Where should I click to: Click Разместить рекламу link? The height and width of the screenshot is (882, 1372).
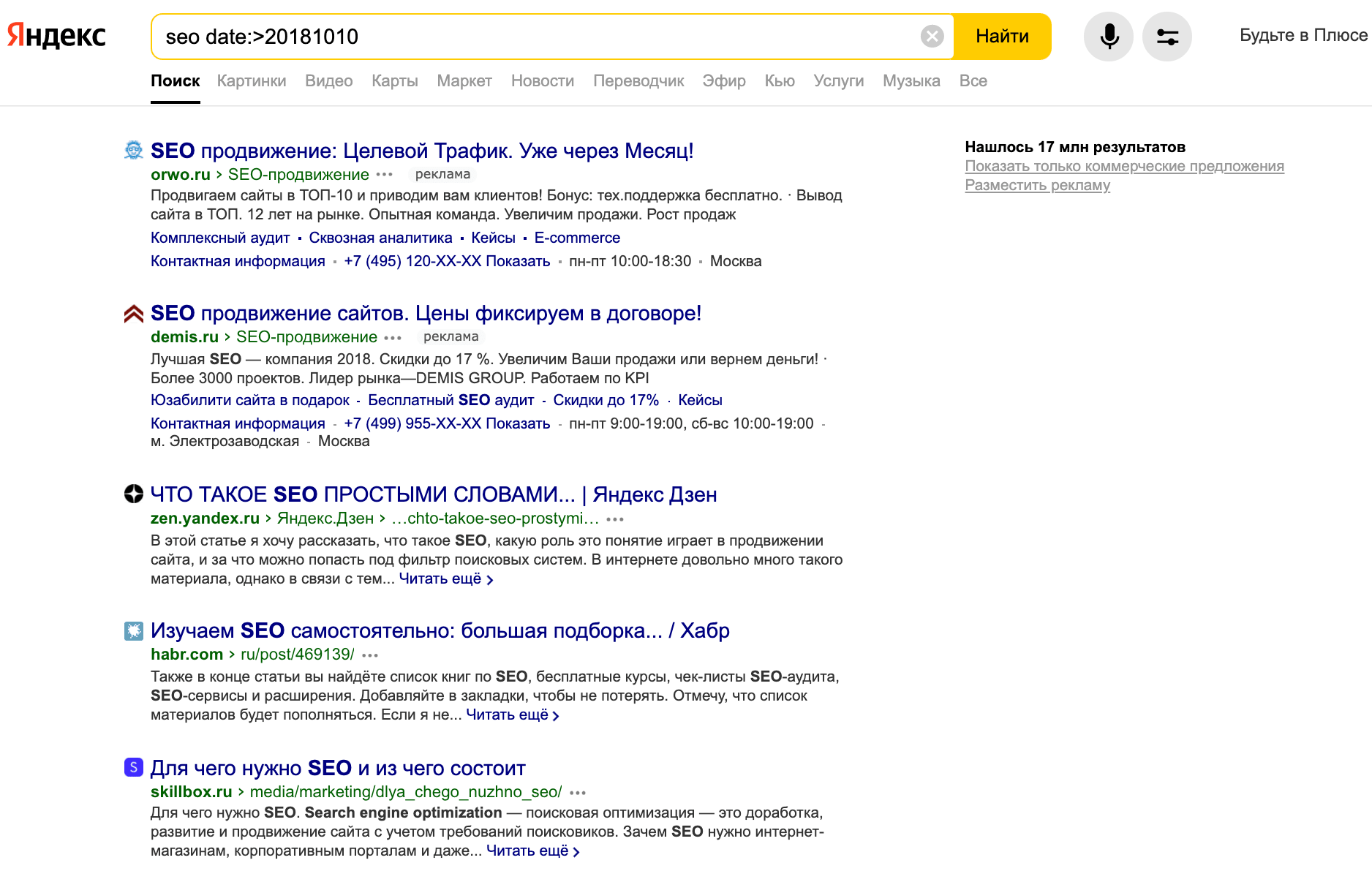tap(1038, 185)
